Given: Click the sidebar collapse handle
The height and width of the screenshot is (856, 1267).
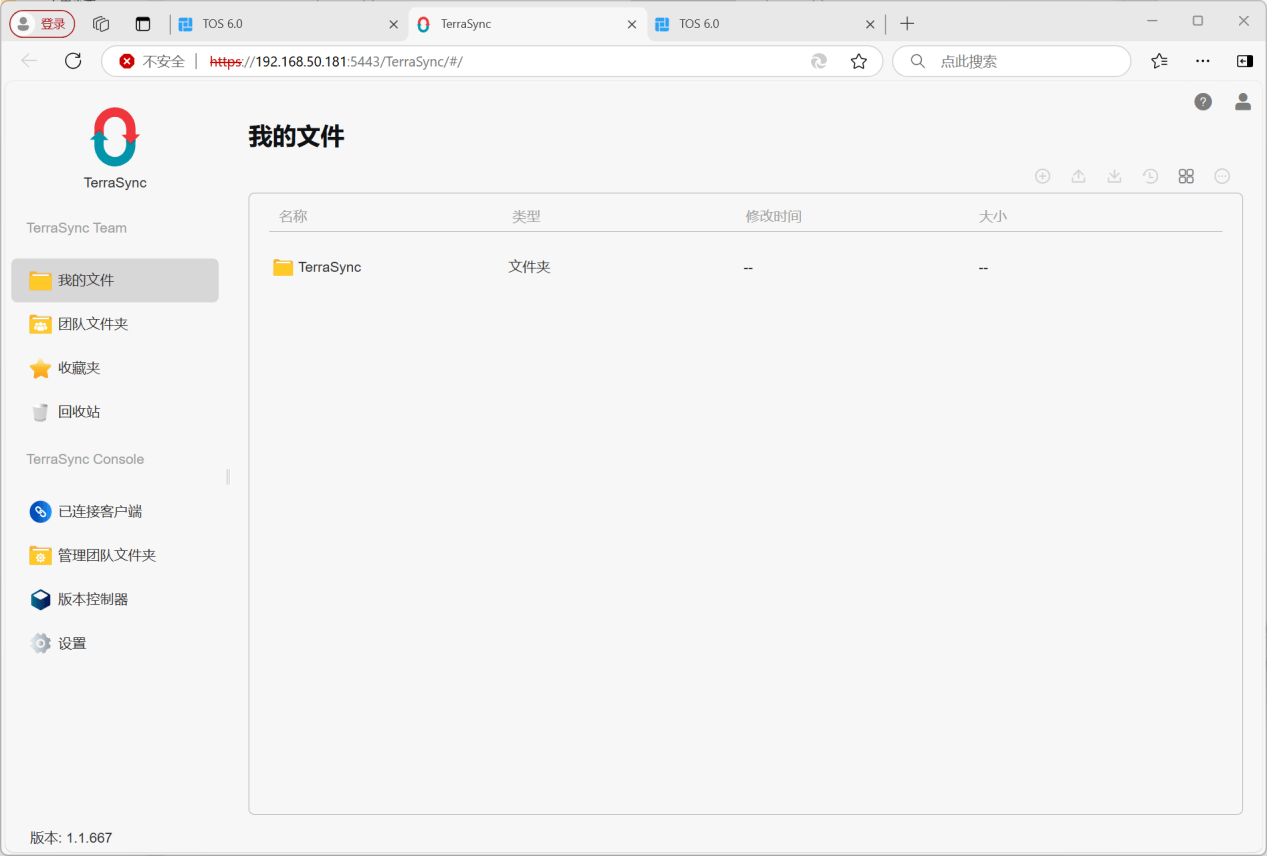Looking at the screenshot, I should tap(228, 477).
